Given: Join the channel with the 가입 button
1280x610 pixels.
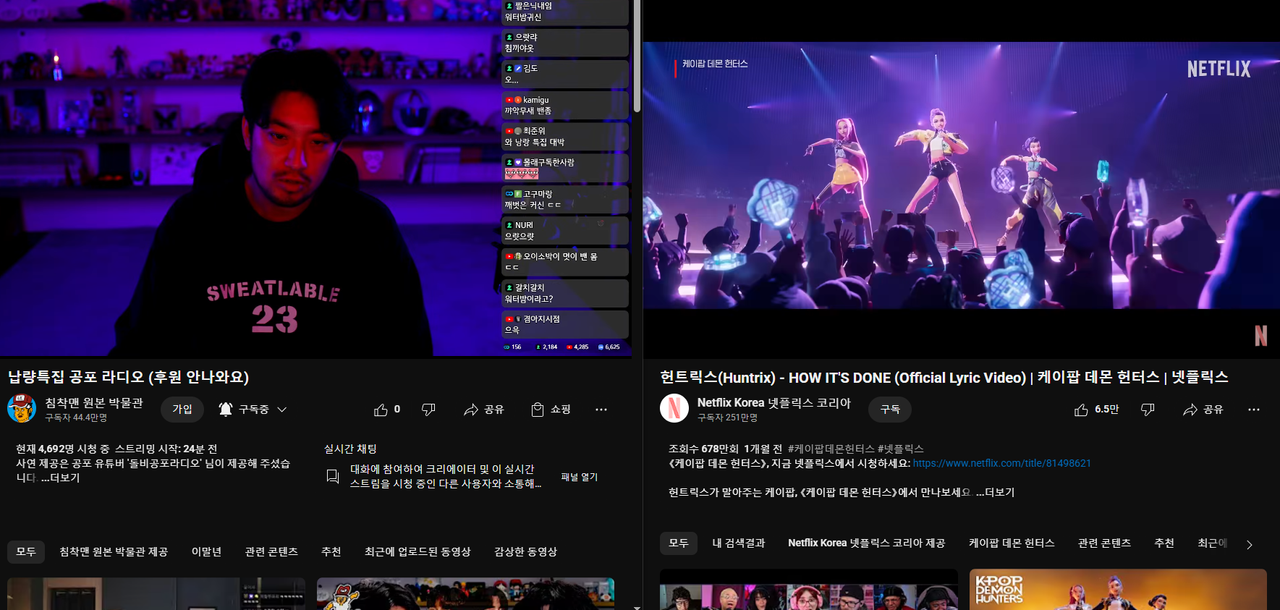Looking at the screenshot, I should tap(182, 409).
